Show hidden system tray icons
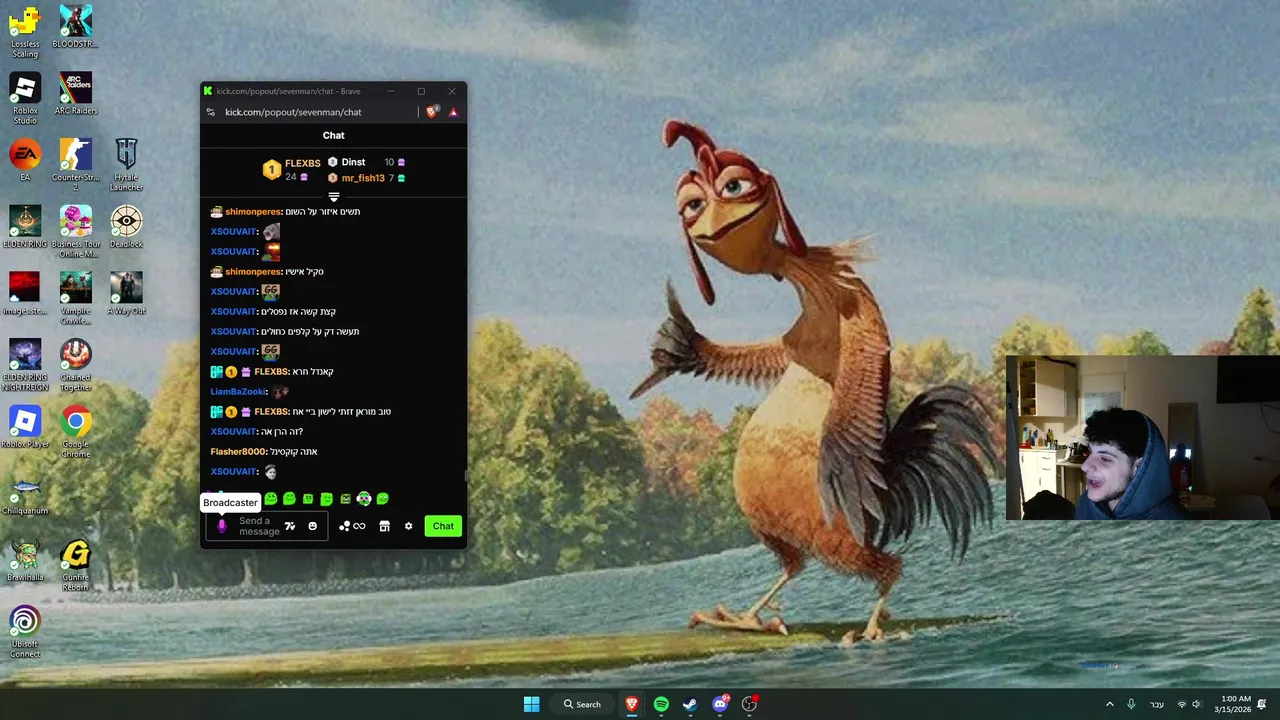1280x720 pixels. click(1109, 704)
